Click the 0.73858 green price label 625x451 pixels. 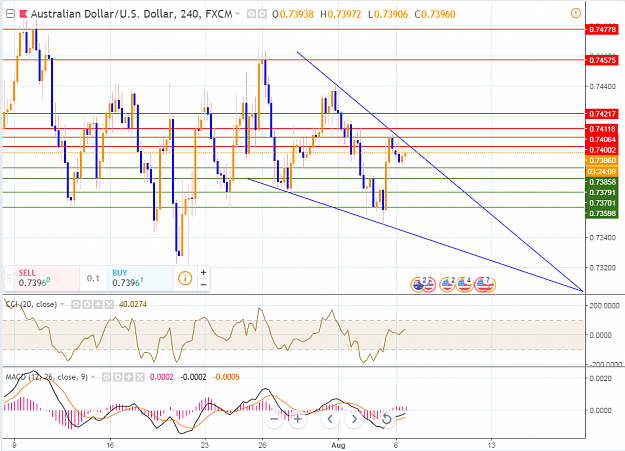click(x=602, y=182)
